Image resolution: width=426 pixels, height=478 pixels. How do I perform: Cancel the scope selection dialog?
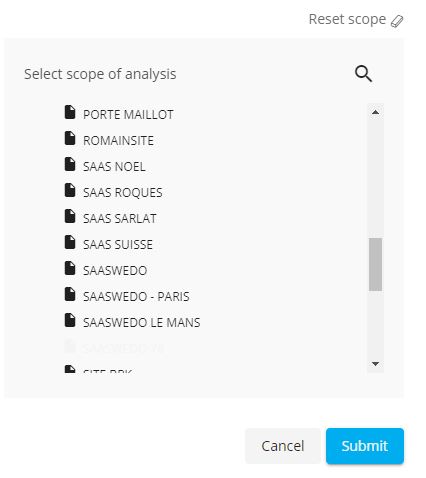click(283, 446)
